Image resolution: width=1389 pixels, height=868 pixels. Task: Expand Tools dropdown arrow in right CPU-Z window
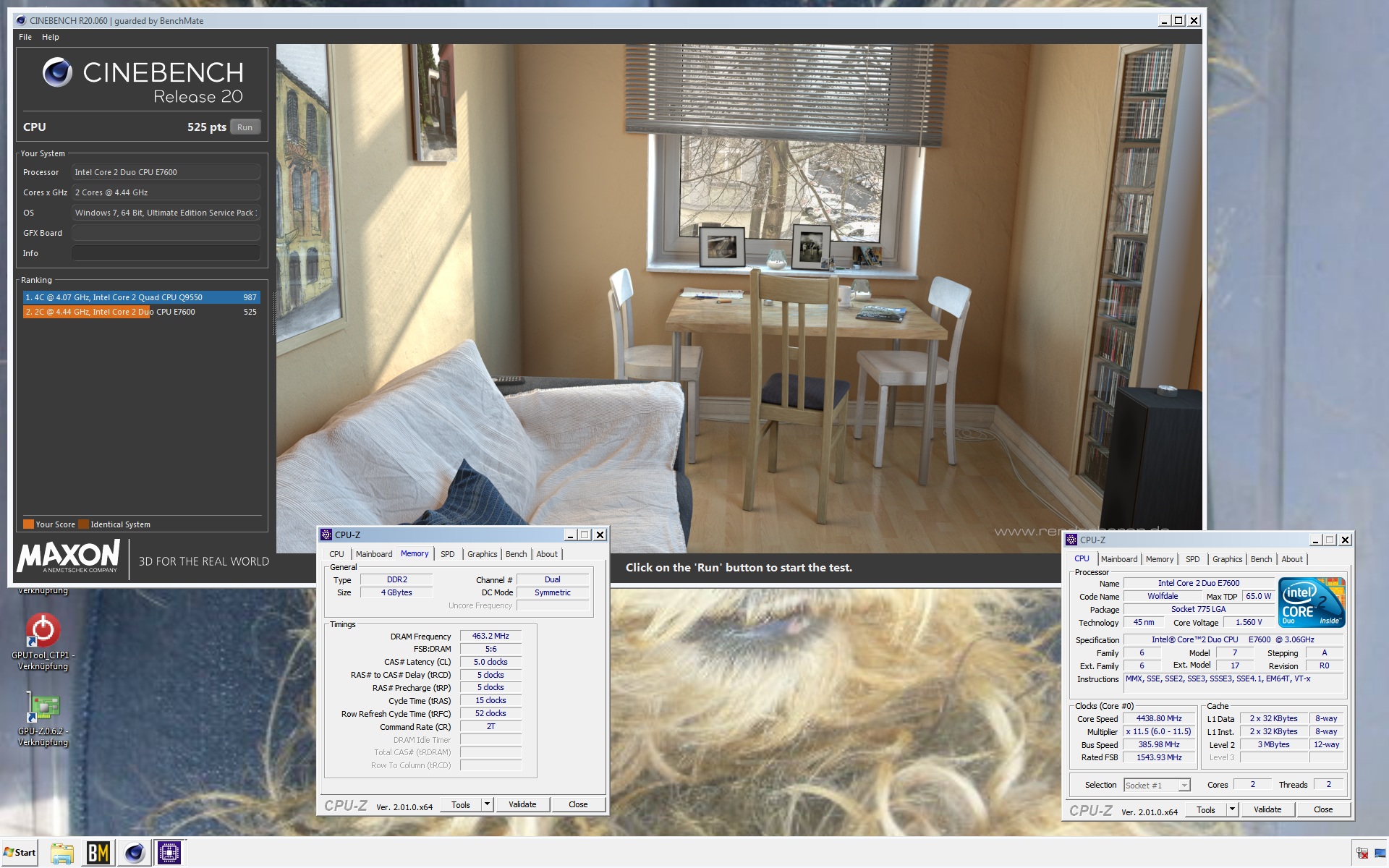1233,809
